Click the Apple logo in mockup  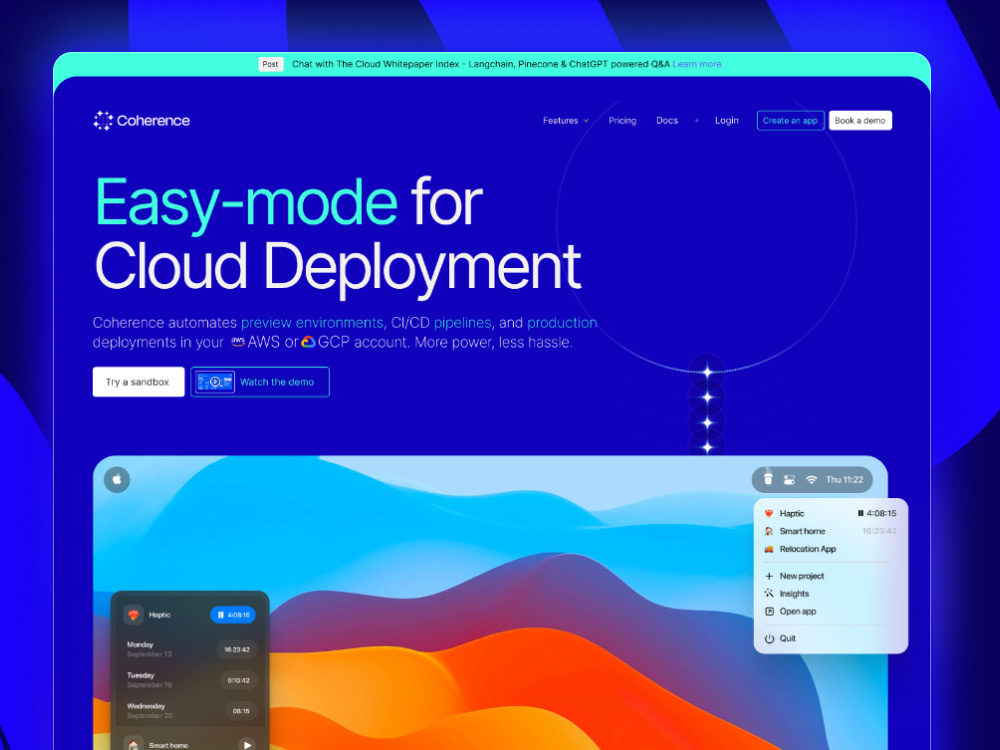(x=117, y=480)
